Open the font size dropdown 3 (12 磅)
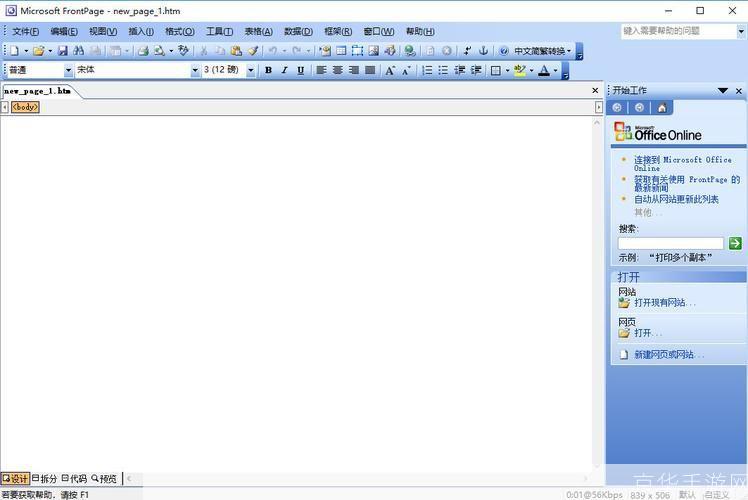Image resolution: width=748 pixels, height=500 pixels. point(250,70)
